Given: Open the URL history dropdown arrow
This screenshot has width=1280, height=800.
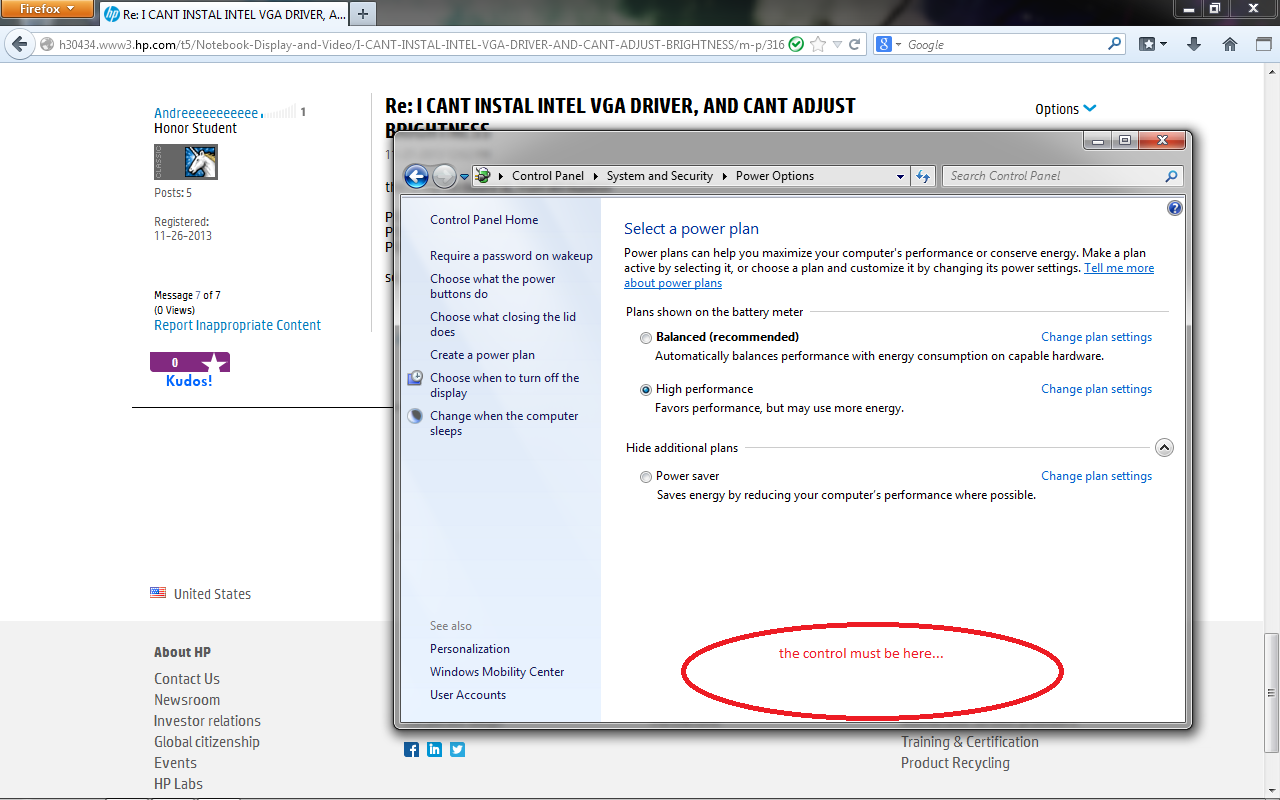Looking at the screenshot, I should tap(837, 44).
